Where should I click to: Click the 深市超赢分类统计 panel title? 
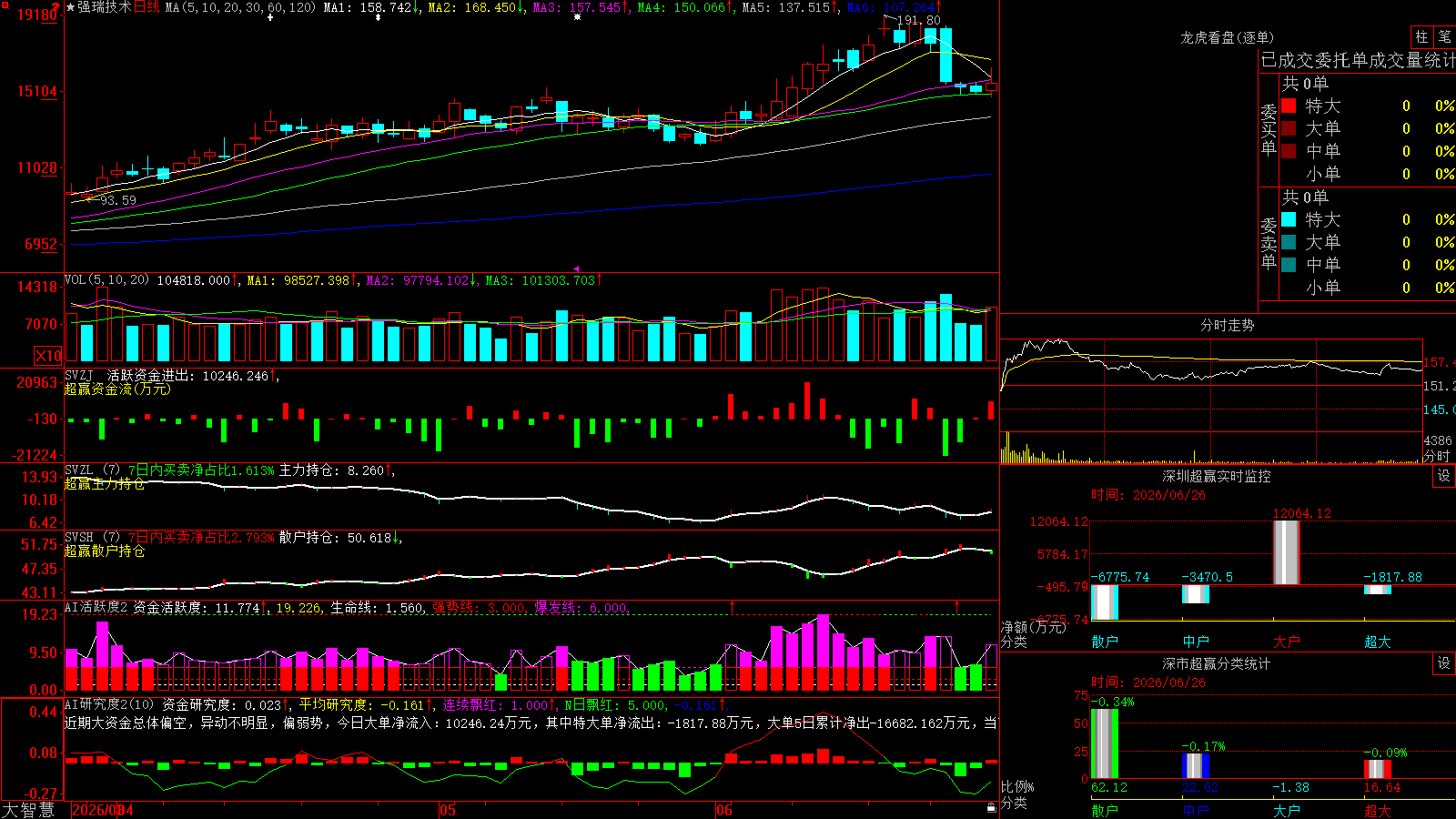(x=1217, y=663)
